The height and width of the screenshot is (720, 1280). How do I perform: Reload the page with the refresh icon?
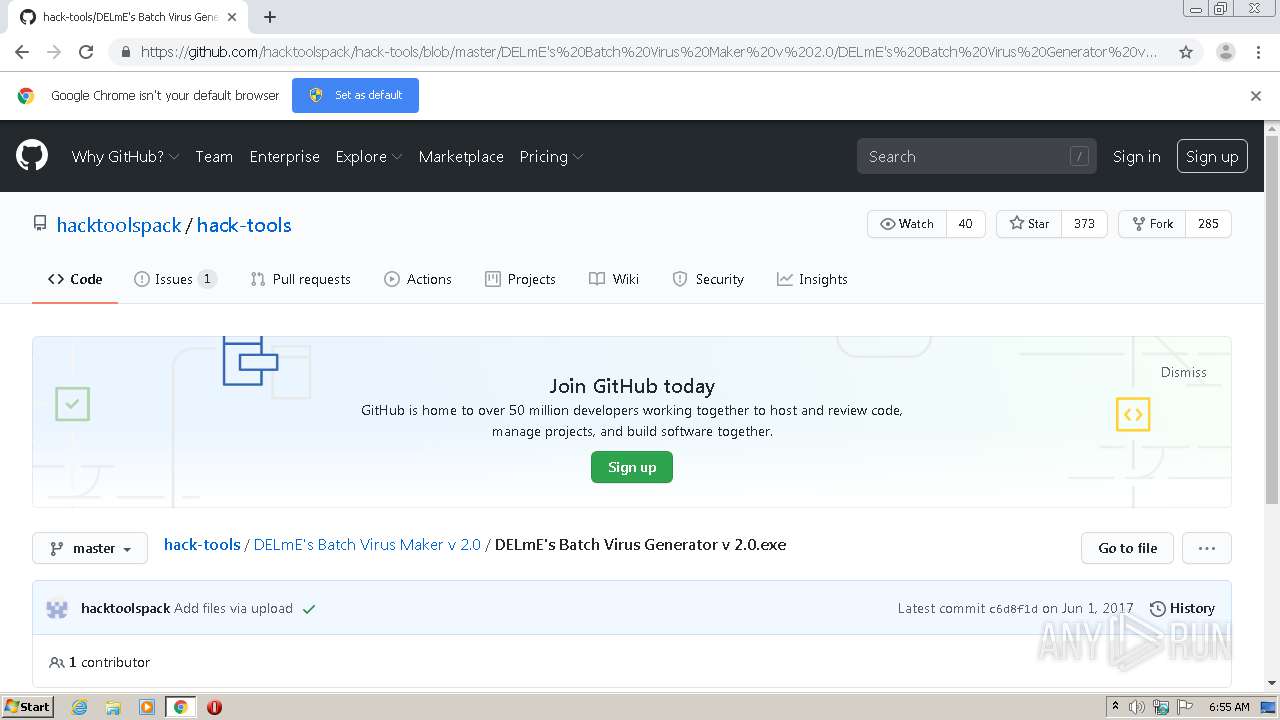pyautogui.click(x=86, y=52)
